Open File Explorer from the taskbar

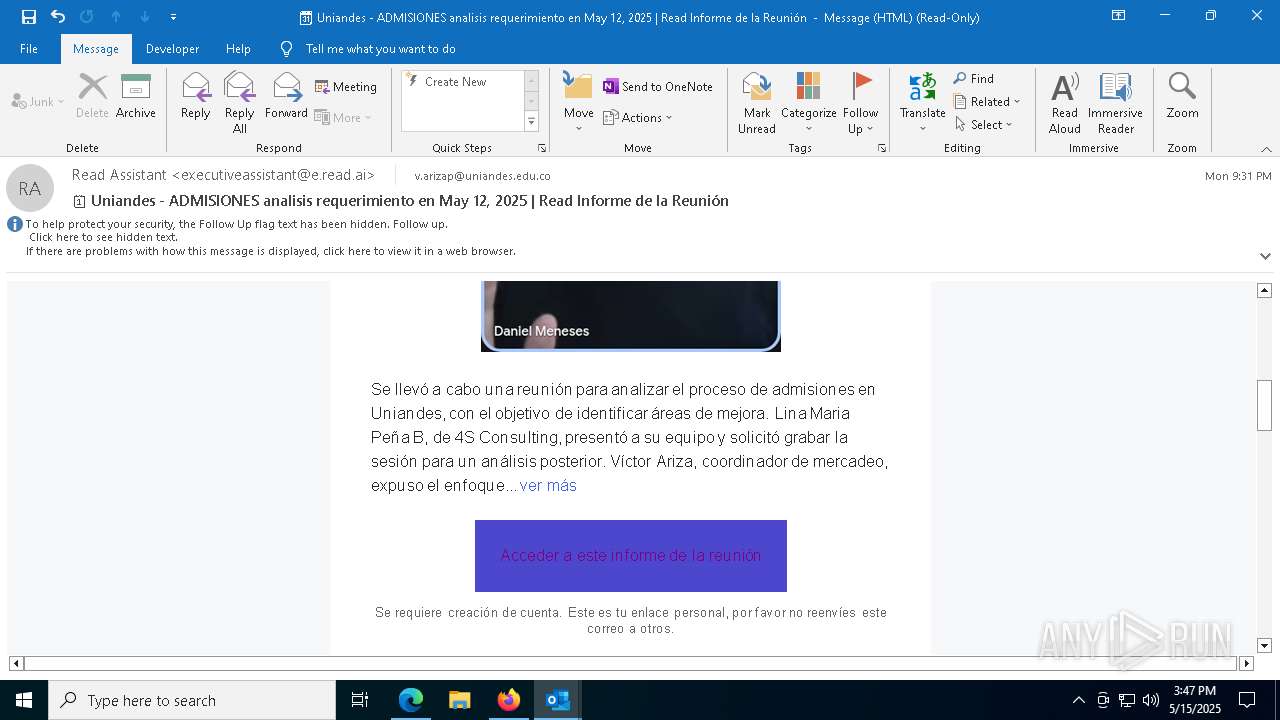[460, 700]
